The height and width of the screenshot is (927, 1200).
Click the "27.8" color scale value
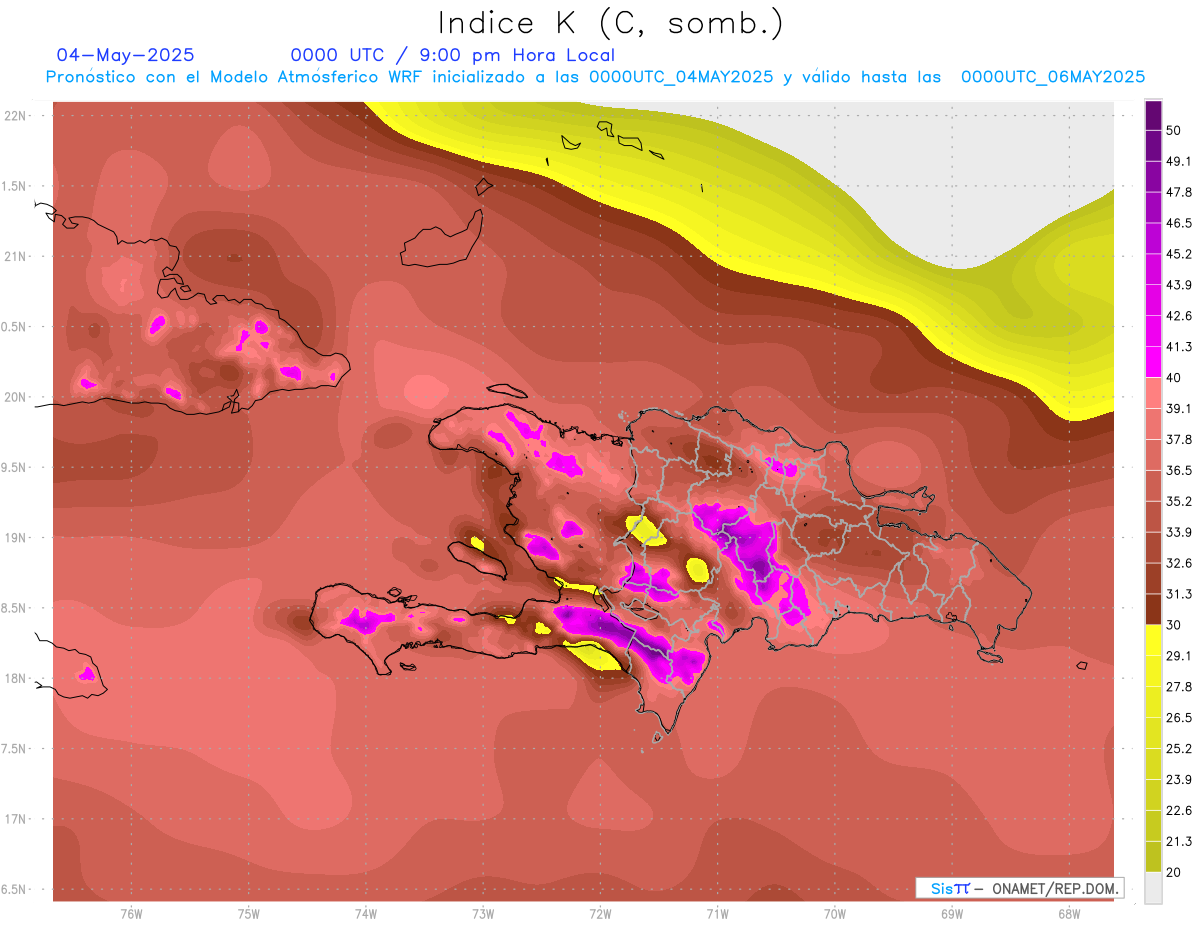pos(1179,687)
